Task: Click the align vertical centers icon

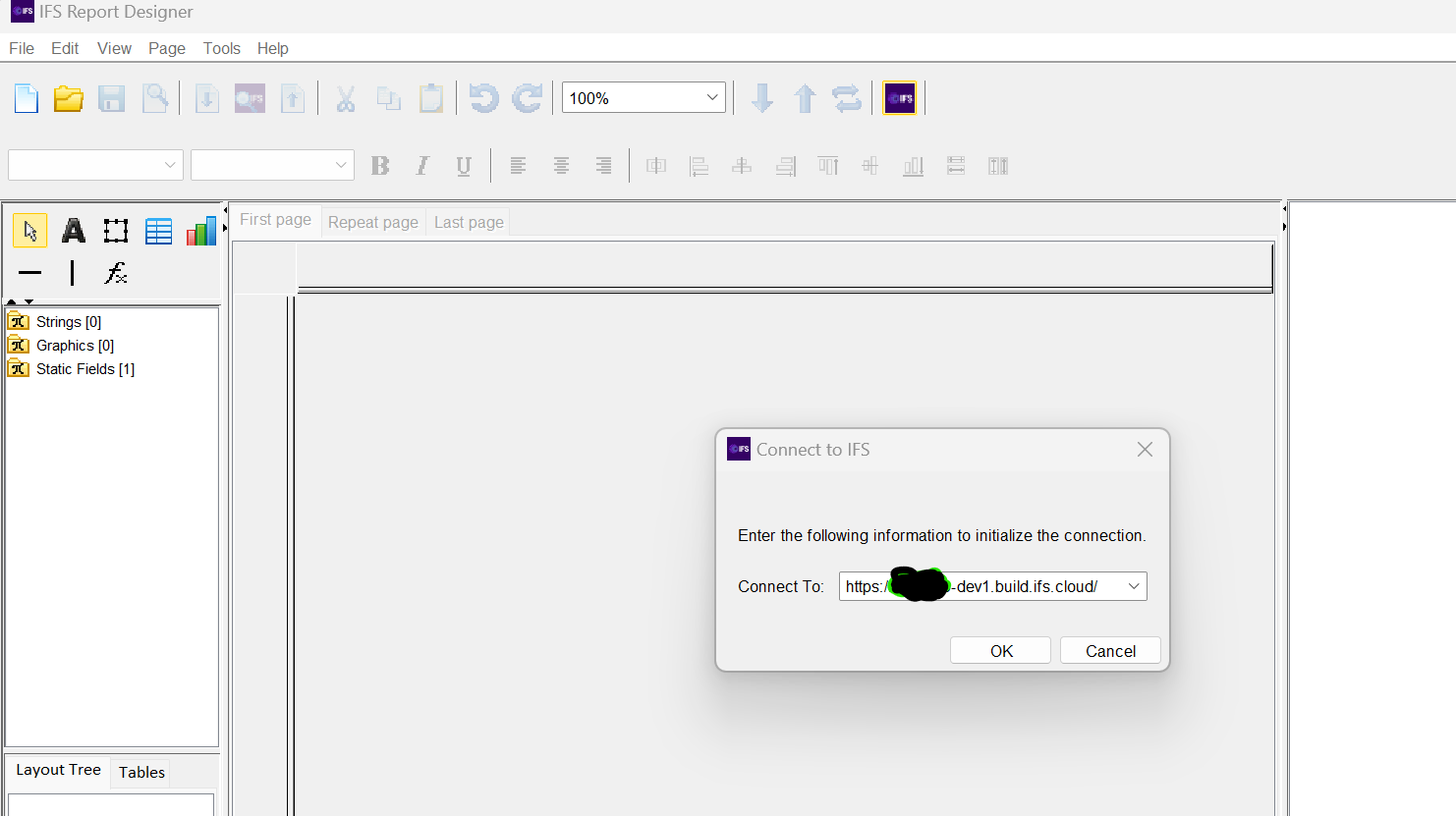Action: [x=870, y=166]
